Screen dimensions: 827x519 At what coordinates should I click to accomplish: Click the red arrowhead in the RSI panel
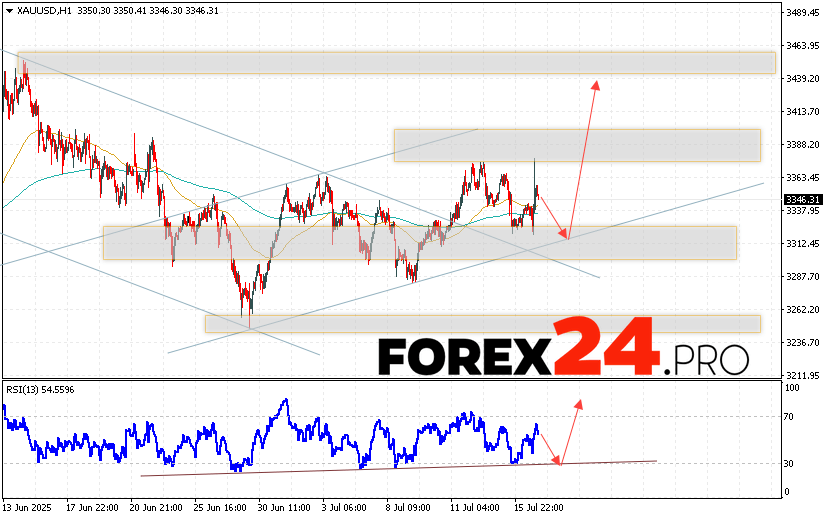pos(577,403)
